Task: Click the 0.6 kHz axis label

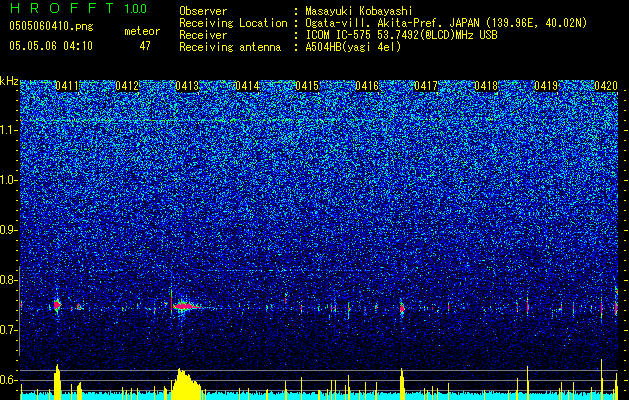Action: pyautogui.click(x=9, y=380)
